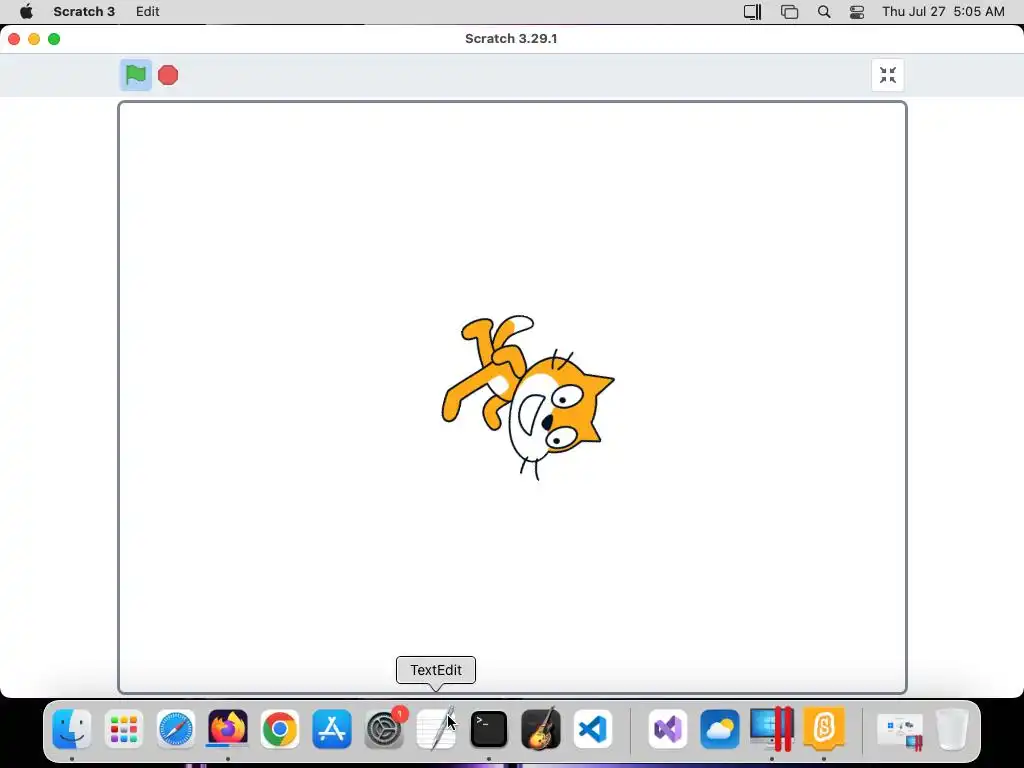Launch Visual Studio Code from the Dock
Screen dimensions: 1024x768
click(593, 729)
